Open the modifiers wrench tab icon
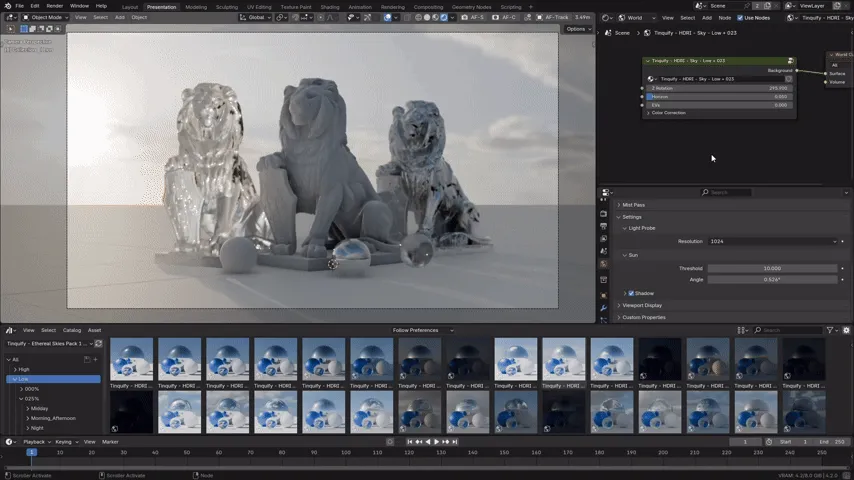The image size is (854, 480). tap(603, 308)
